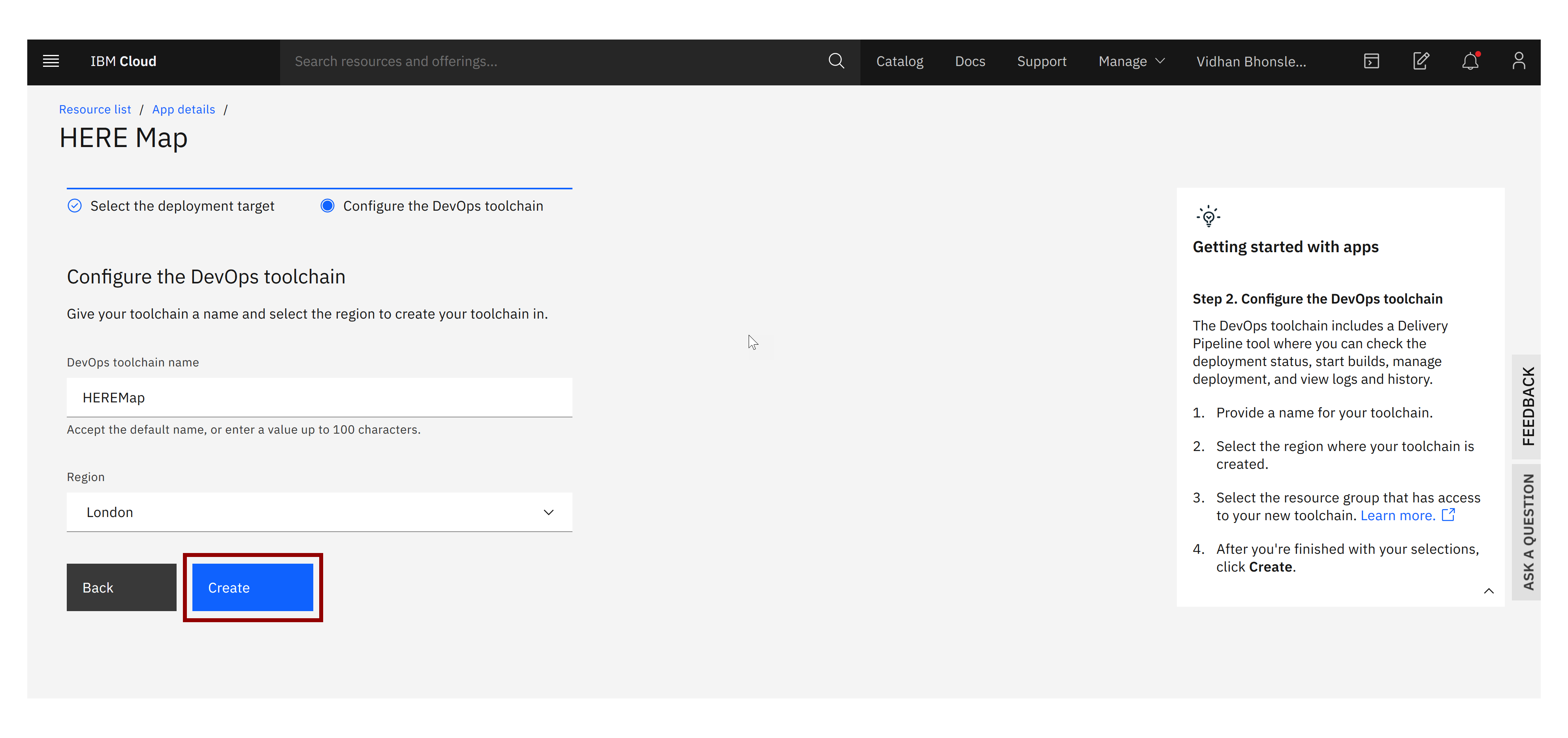The height and width of the screenshot is (738, 1568).
Task: Open the Support menu item
Action: coord(1041,62)
